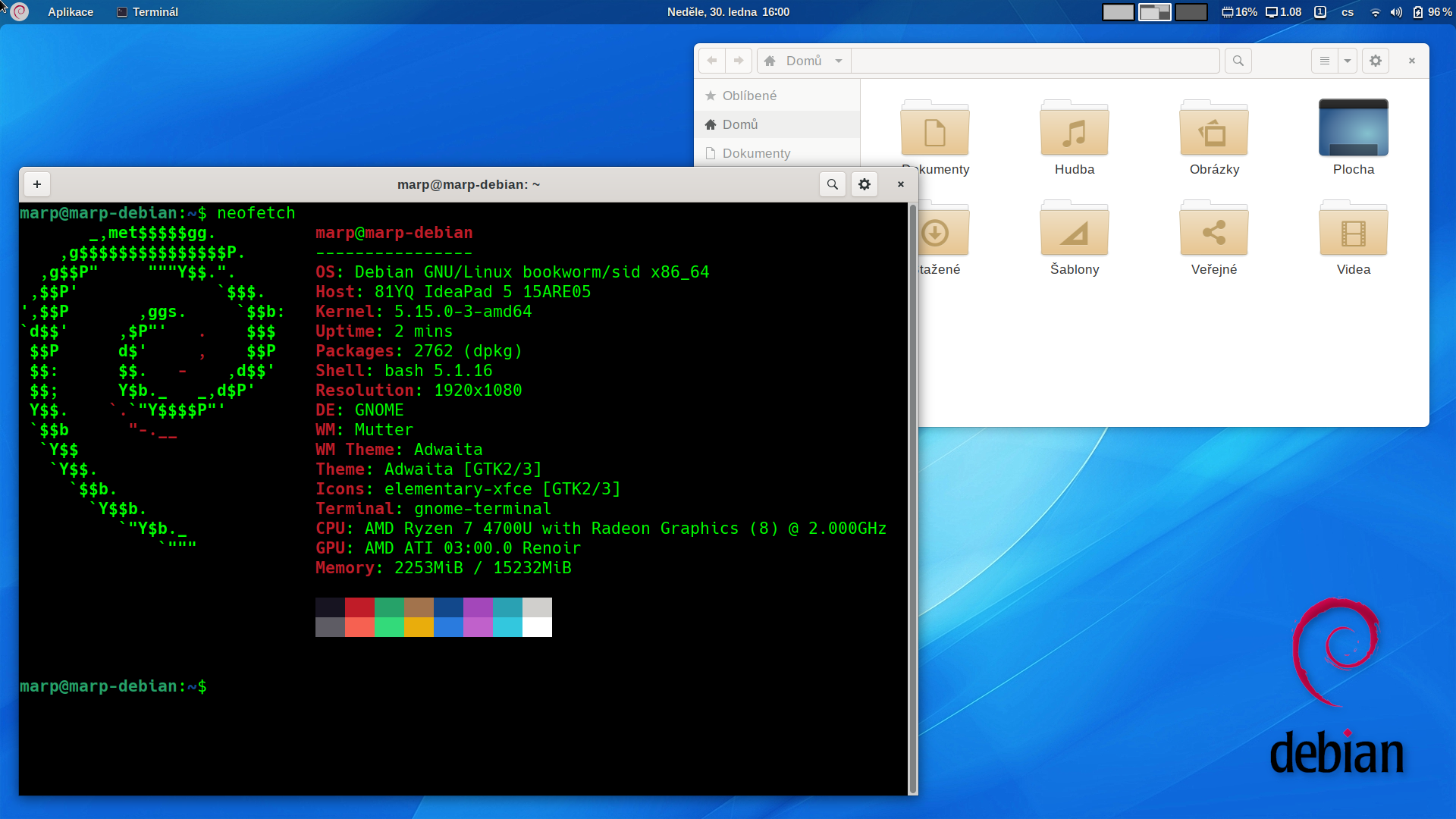Click the neofetch command text
The height and width of the screenshot is (819, 1456).
click(x=256, y=213)
